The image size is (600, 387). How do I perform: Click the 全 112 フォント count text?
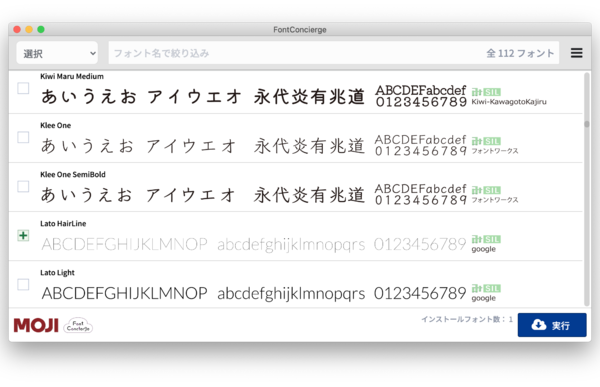(x=520, y=53)
